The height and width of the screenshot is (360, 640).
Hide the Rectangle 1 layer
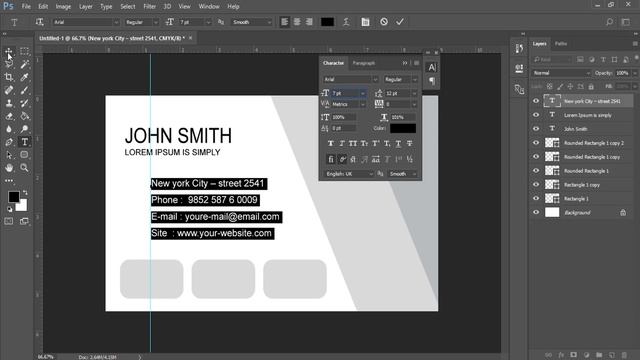pyautogui.click(x=536, y=198)
